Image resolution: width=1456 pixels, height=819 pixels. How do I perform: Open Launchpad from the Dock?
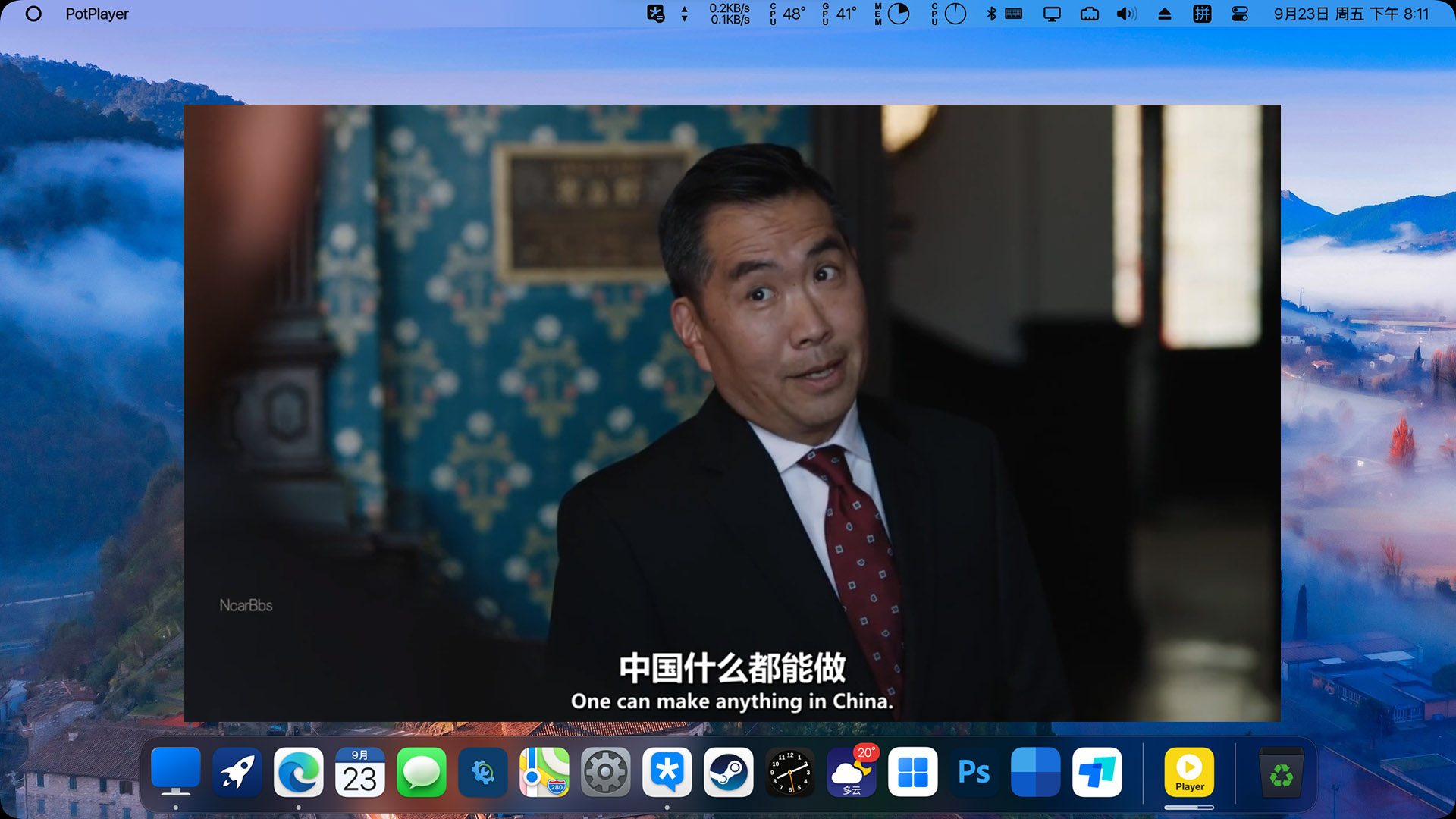237,772
